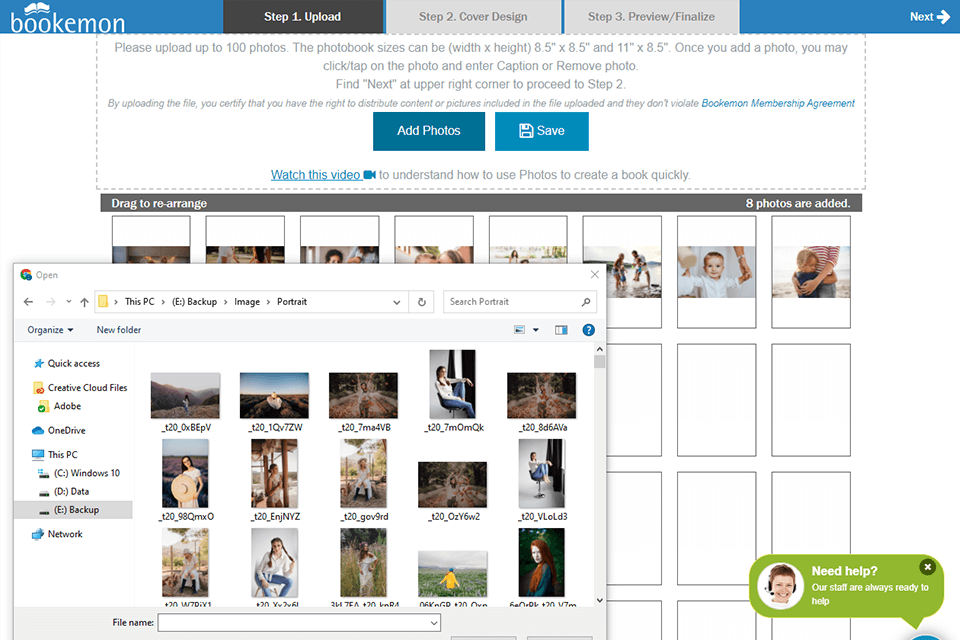Open Bookemon Membership Agreement link
The width and height of the screenshot is (960, 640).
[778, 104]
